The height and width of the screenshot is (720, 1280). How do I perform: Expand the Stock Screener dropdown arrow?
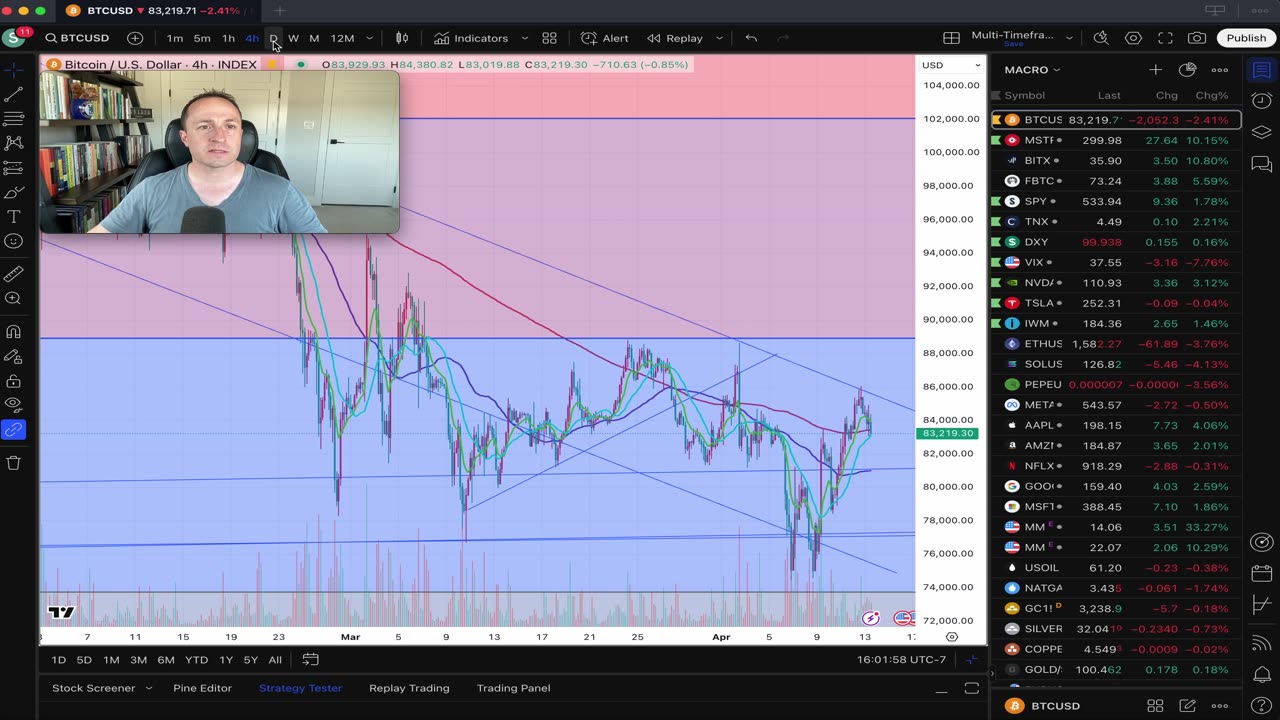pyautogui.click(x=149, y=688)
